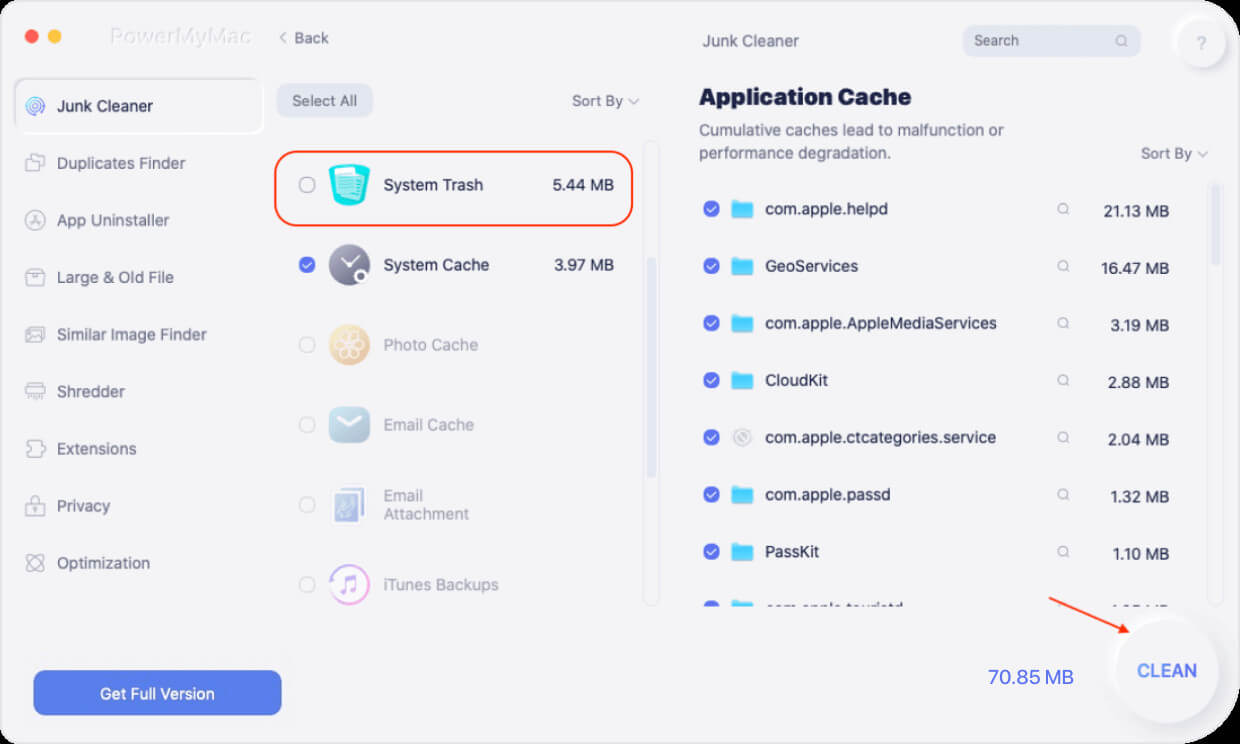Uncheck the PassKit checkbox
The height and width of the screenshot is (744, 1240).
(711, 551)
